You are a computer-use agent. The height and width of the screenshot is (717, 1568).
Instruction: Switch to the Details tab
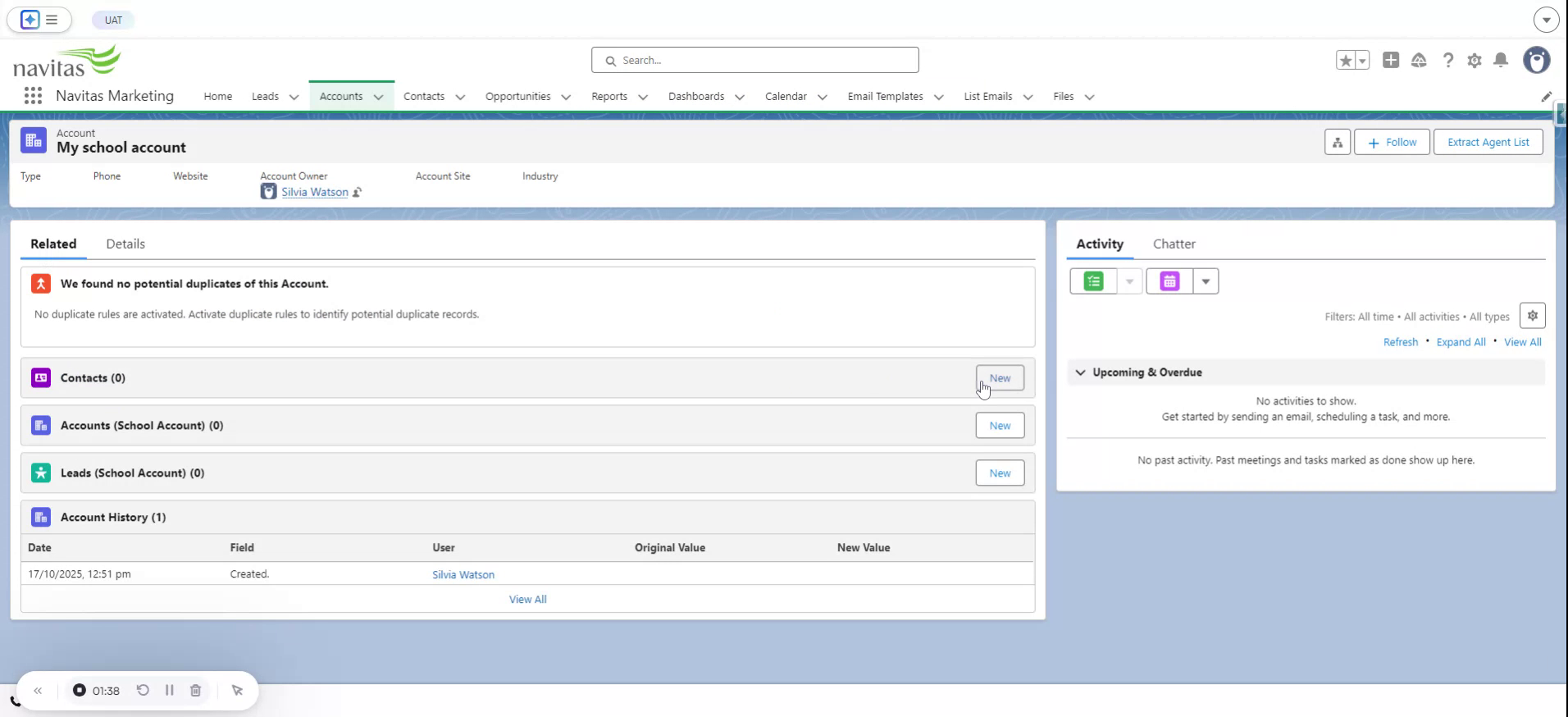pos(125,244)
